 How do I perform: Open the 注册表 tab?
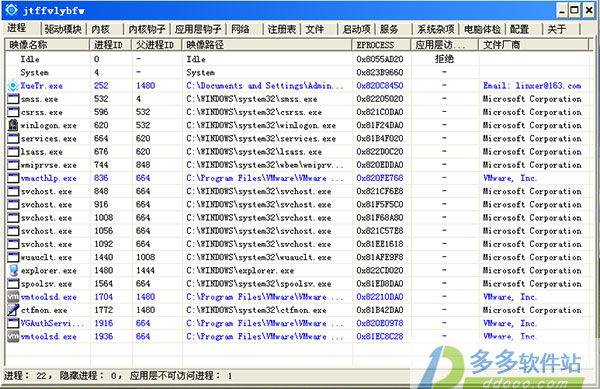coord(282,29)
